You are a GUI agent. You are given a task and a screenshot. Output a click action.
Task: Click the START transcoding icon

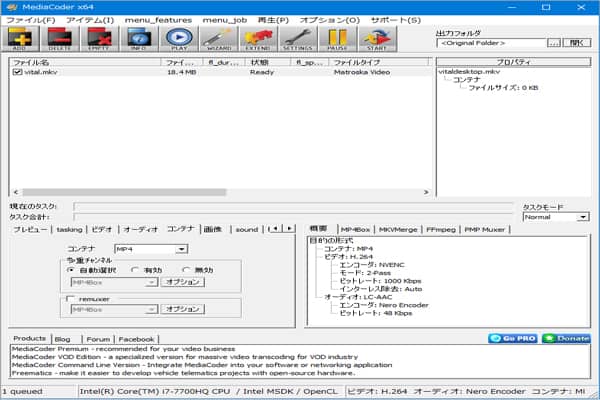click(377, 39)
